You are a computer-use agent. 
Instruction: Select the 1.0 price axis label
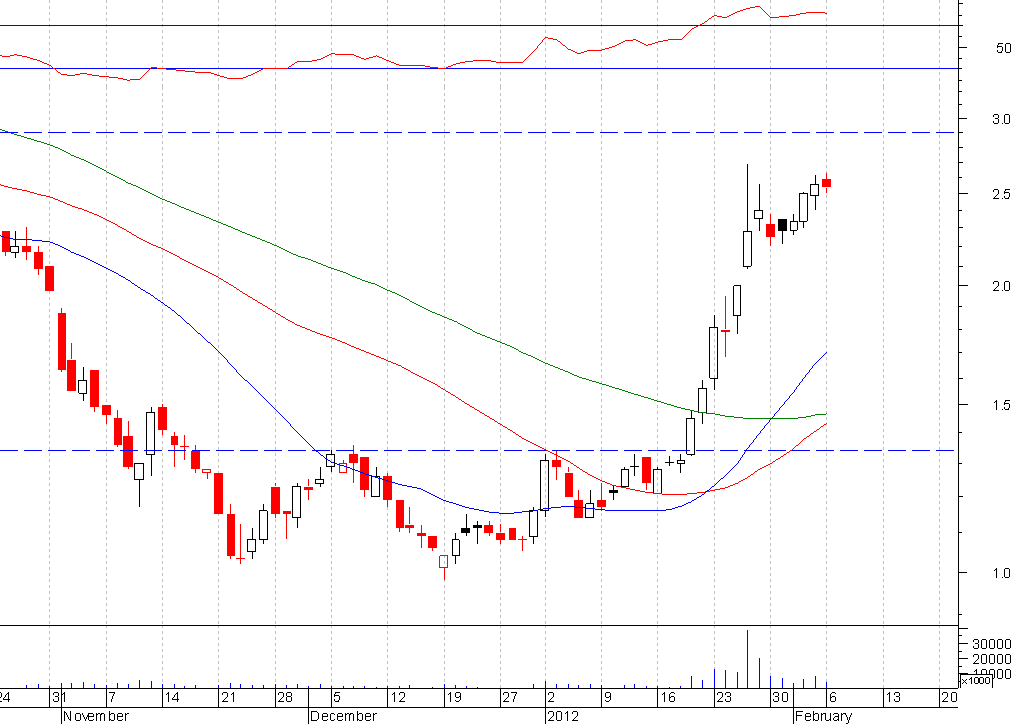tap(1001, 573)
